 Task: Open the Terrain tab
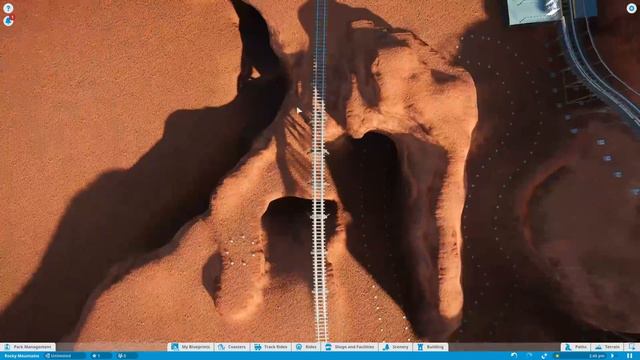coord(607,347)
